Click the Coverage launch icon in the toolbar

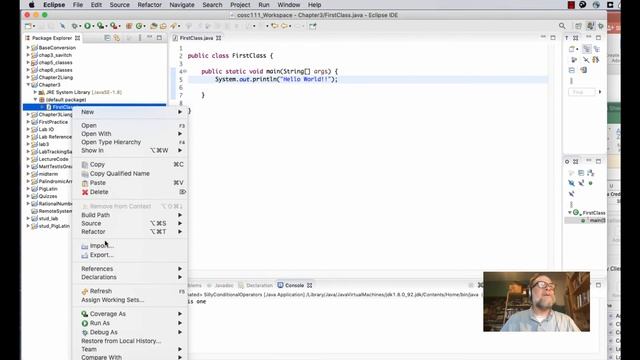[100, 26]
